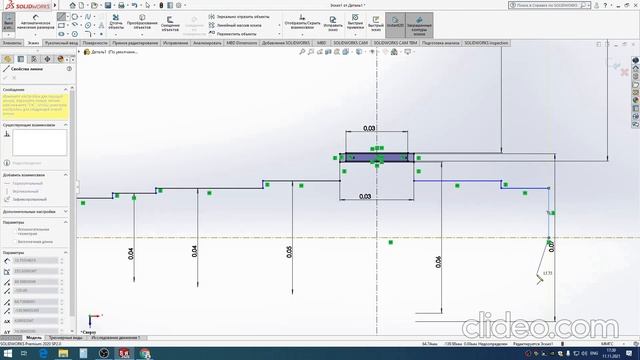The height and width of the screenshot is (360, 640).
Task: Click the Select cursor icon
Action: coord(148,5)
